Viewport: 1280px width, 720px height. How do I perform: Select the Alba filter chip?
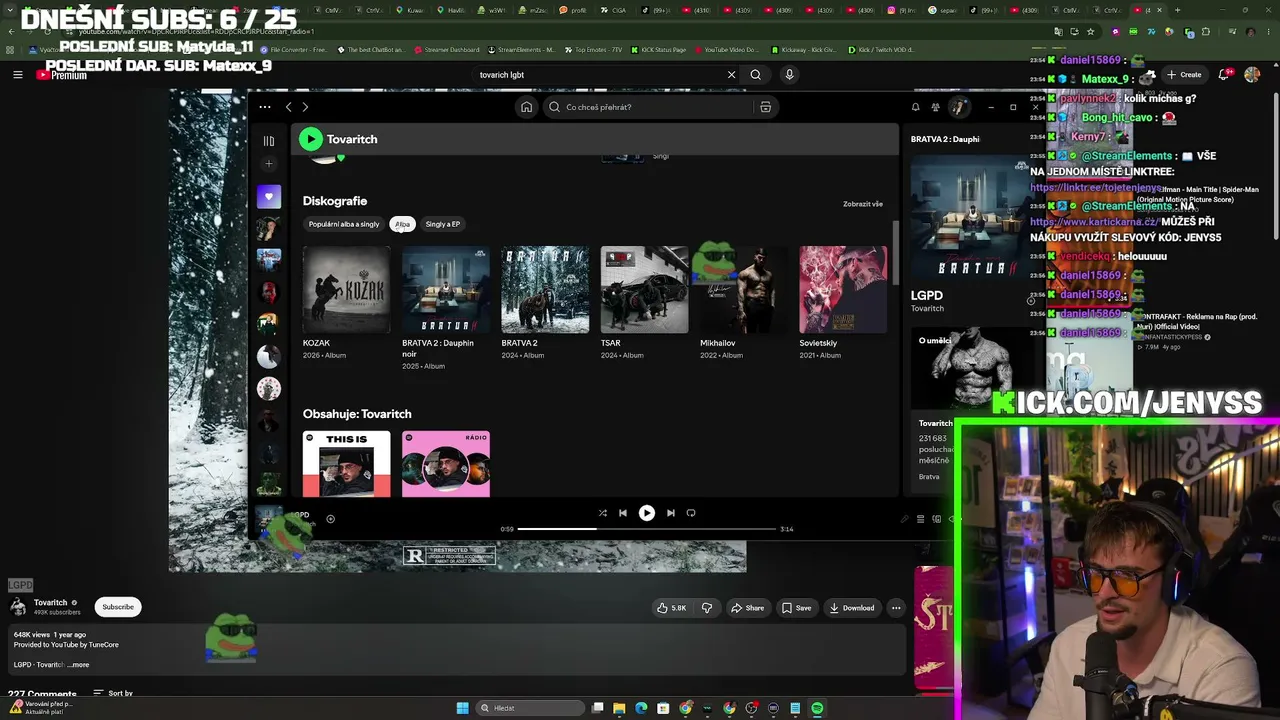click(402, 224)
